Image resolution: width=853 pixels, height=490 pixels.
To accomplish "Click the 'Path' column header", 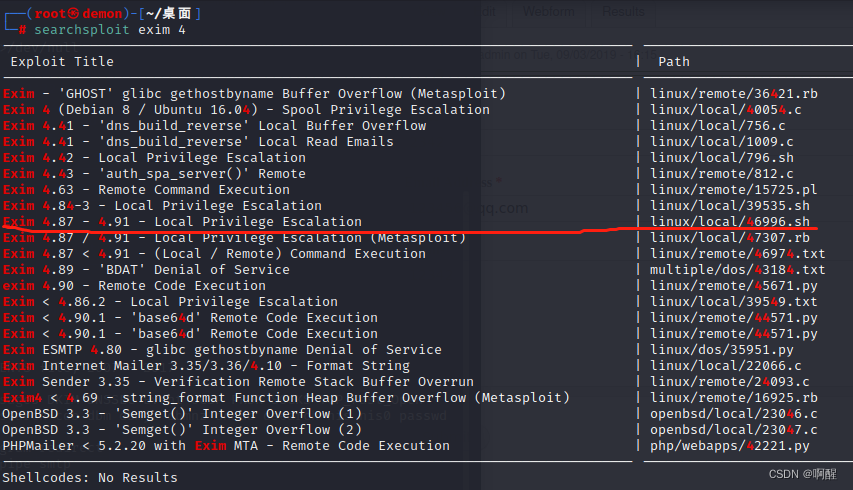I will [x=674, y=62].
